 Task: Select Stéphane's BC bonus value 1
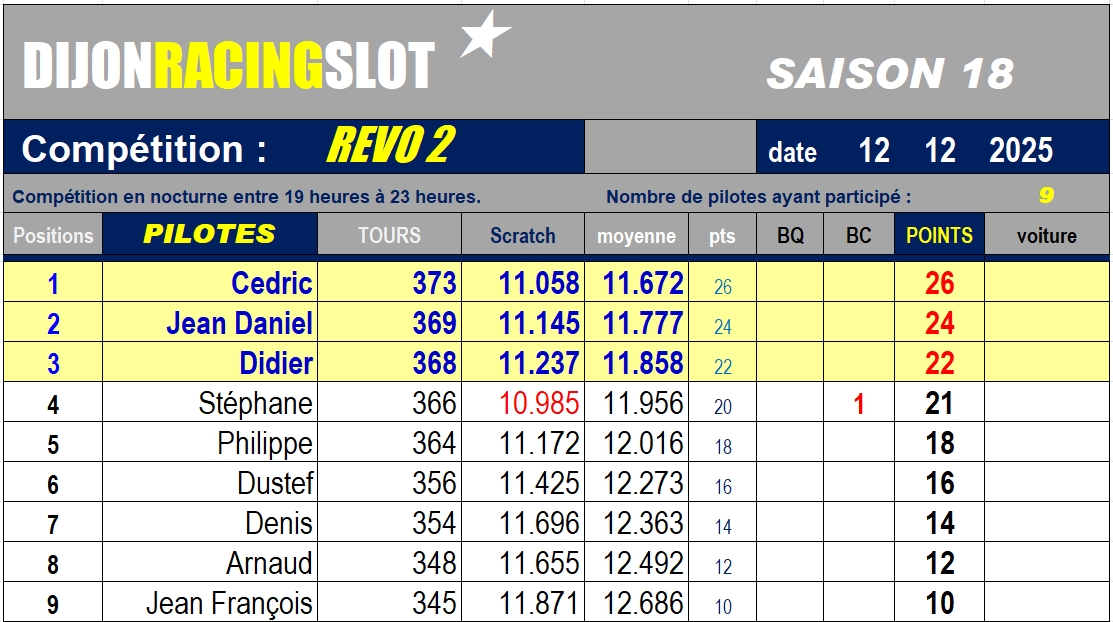(x=858, y=404)
